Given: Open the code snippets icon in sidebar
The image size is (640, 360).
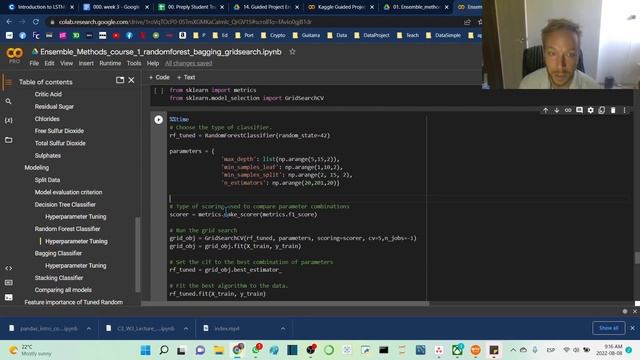Looking at the screenshot, I should click(x=9, y=268).
